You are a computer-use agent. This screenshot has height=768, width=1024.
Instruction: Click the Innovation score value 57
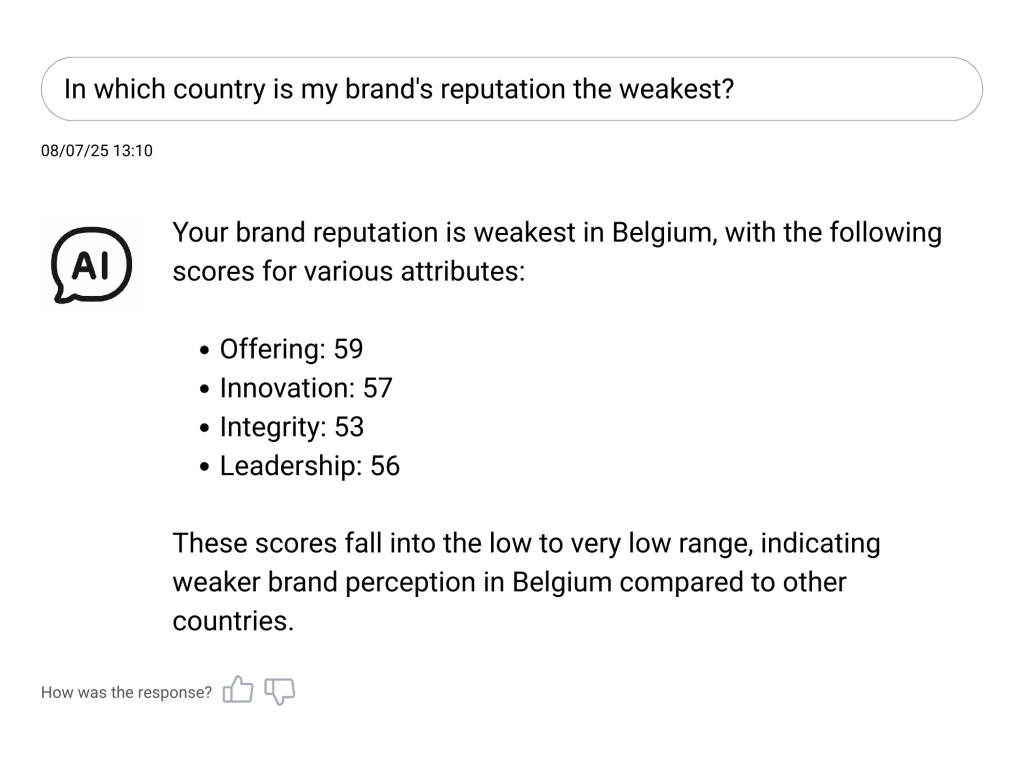[x=377, y=388]
